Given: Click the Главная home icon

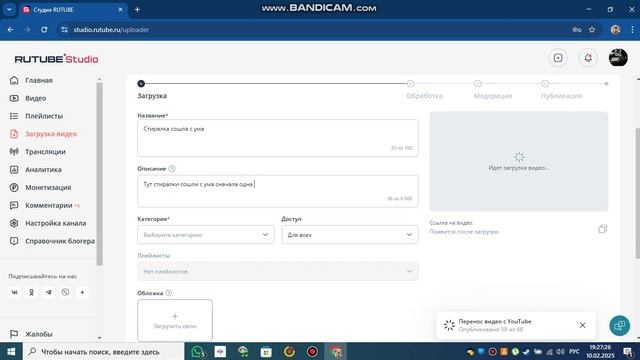Looking at the screenshot, I should click(x=14, y=80).
